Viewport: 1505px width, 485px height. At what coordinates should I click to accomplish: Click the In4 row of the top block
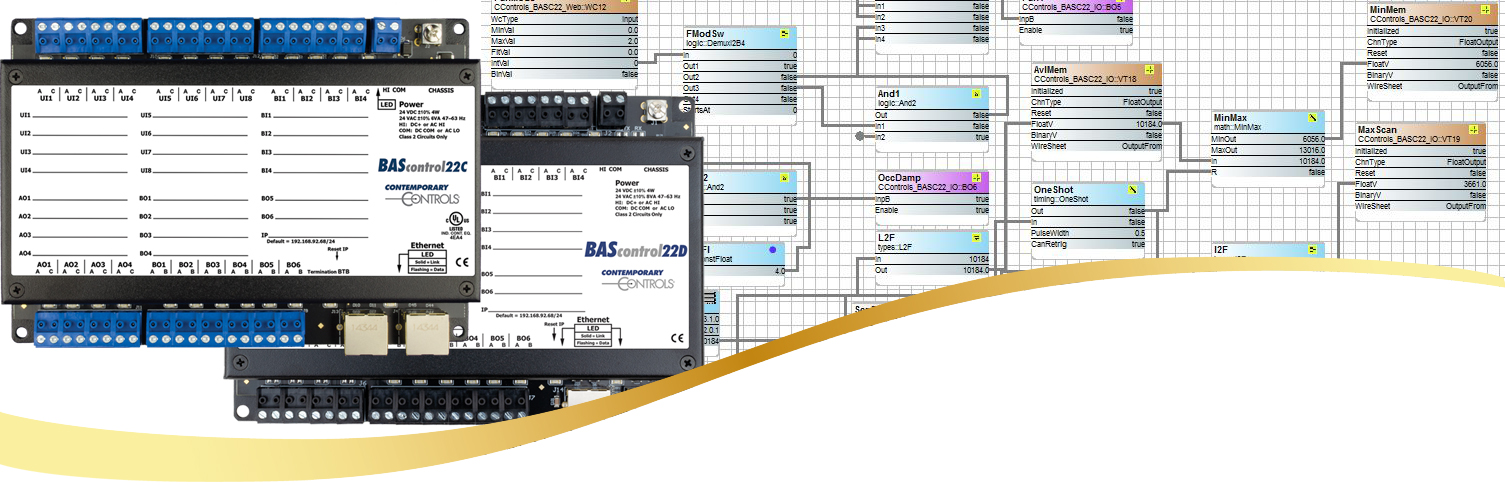coord(932,39)
